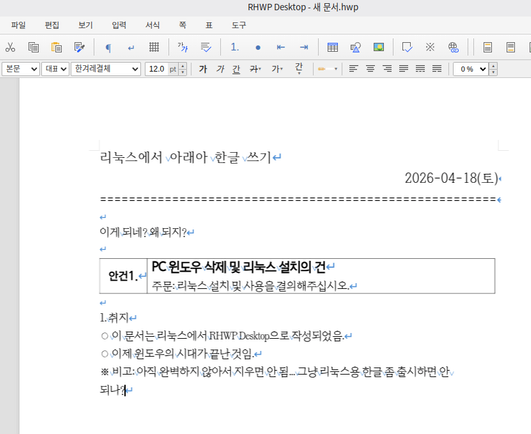Open highlight color dropdown arrow
Image resolution: width=531 pixels, height=434 pixels.
[336, 69]
